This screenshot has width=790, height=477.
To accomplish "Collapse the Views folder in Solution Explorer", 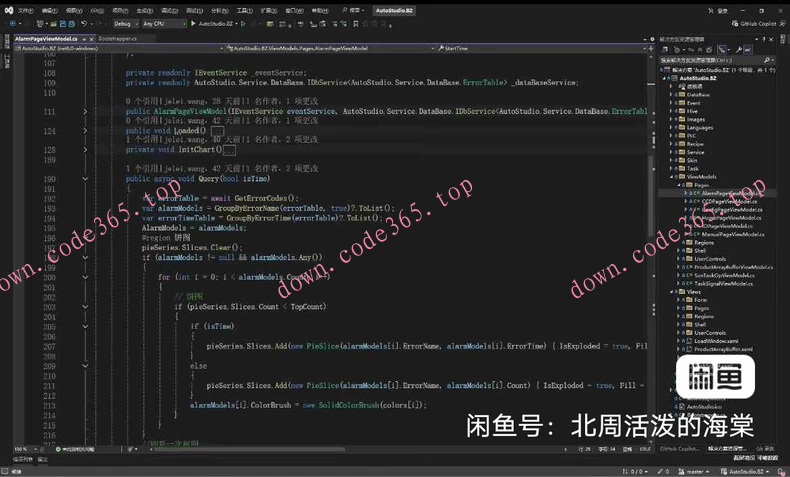I will click(672, 292).
